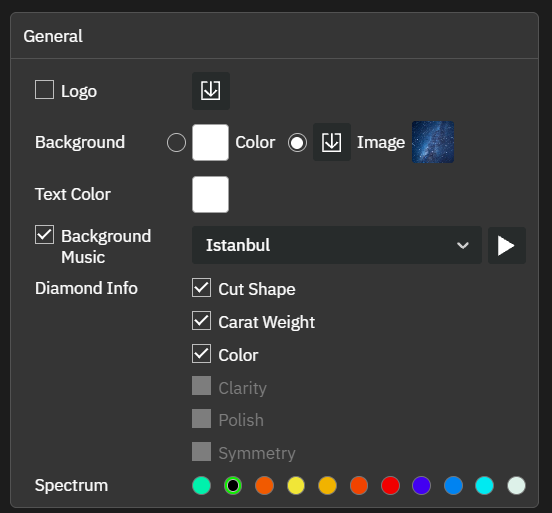
Task: Import a background image file
Action: 332,142
